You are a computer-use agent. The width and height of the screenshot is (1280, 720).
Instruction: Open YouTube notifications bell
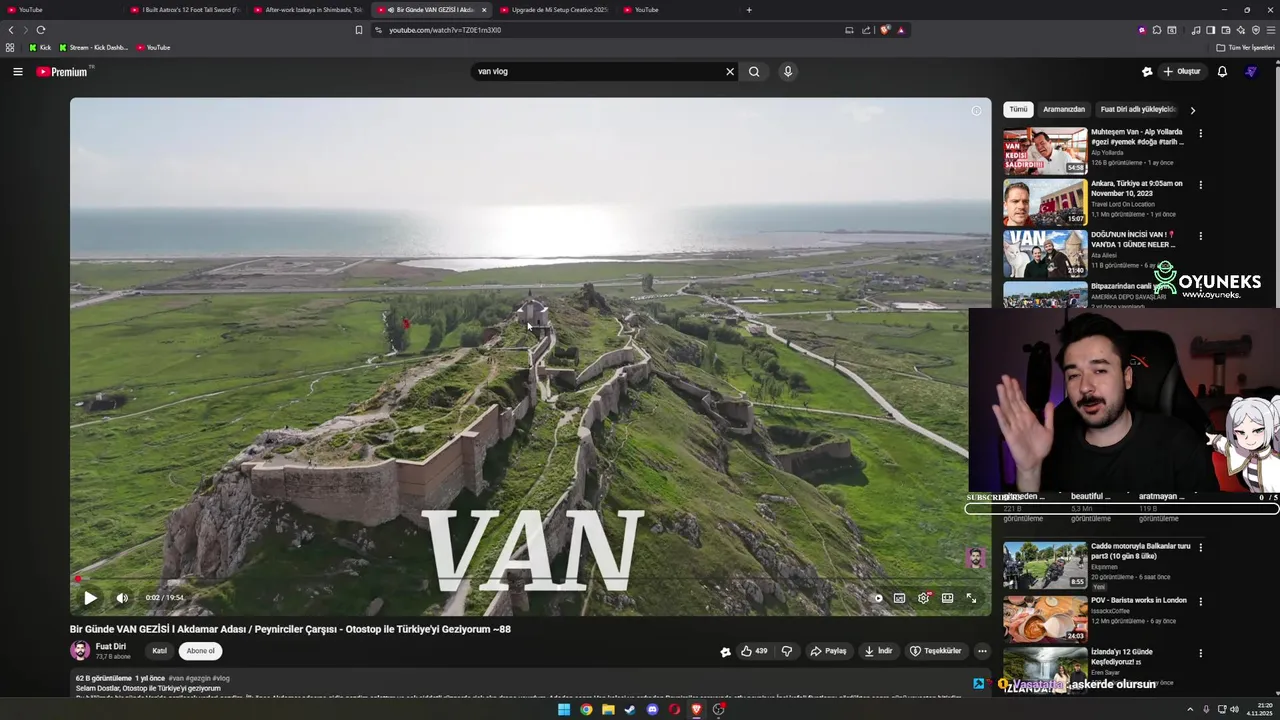click(x=1222, y=71)
